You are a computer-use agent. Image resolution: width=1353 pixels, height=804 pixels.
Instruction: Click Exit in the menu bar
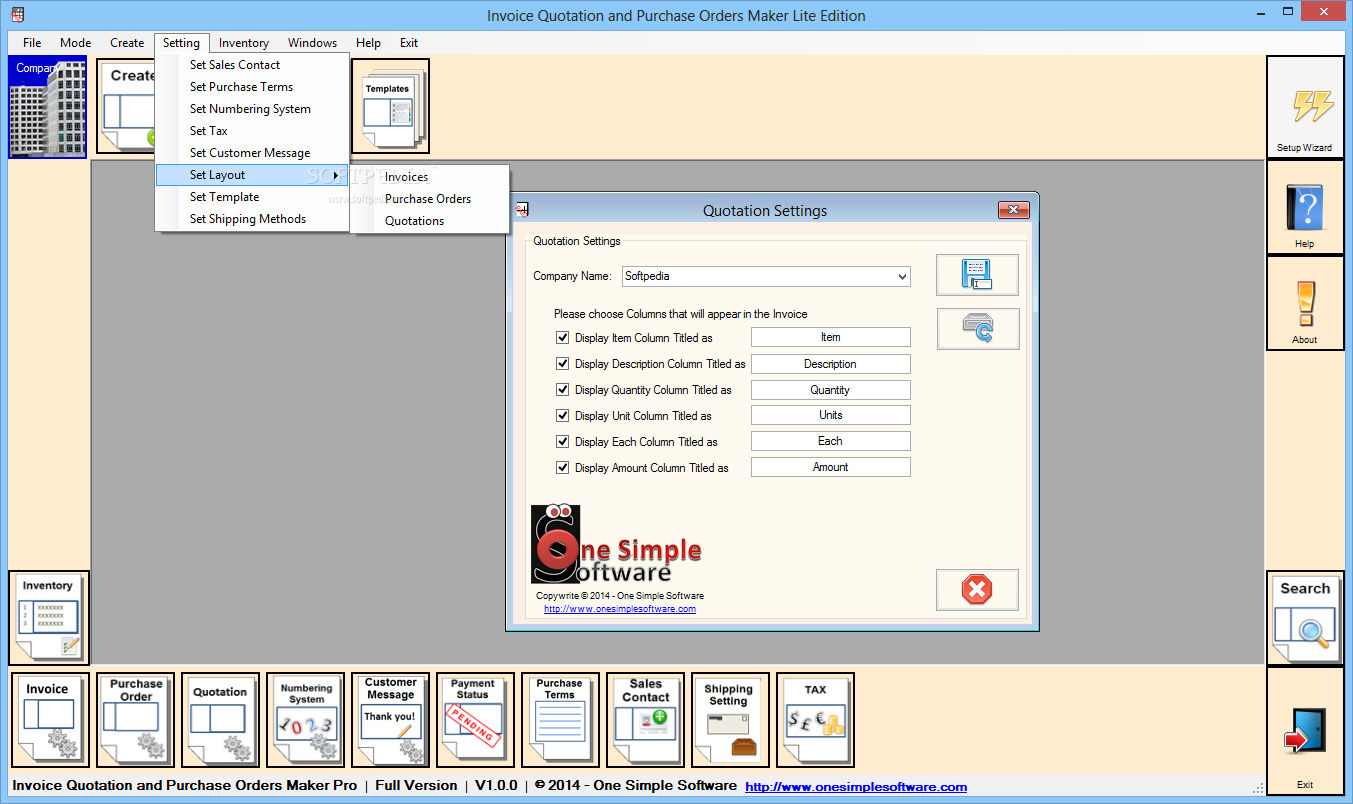tap(409, 43)
